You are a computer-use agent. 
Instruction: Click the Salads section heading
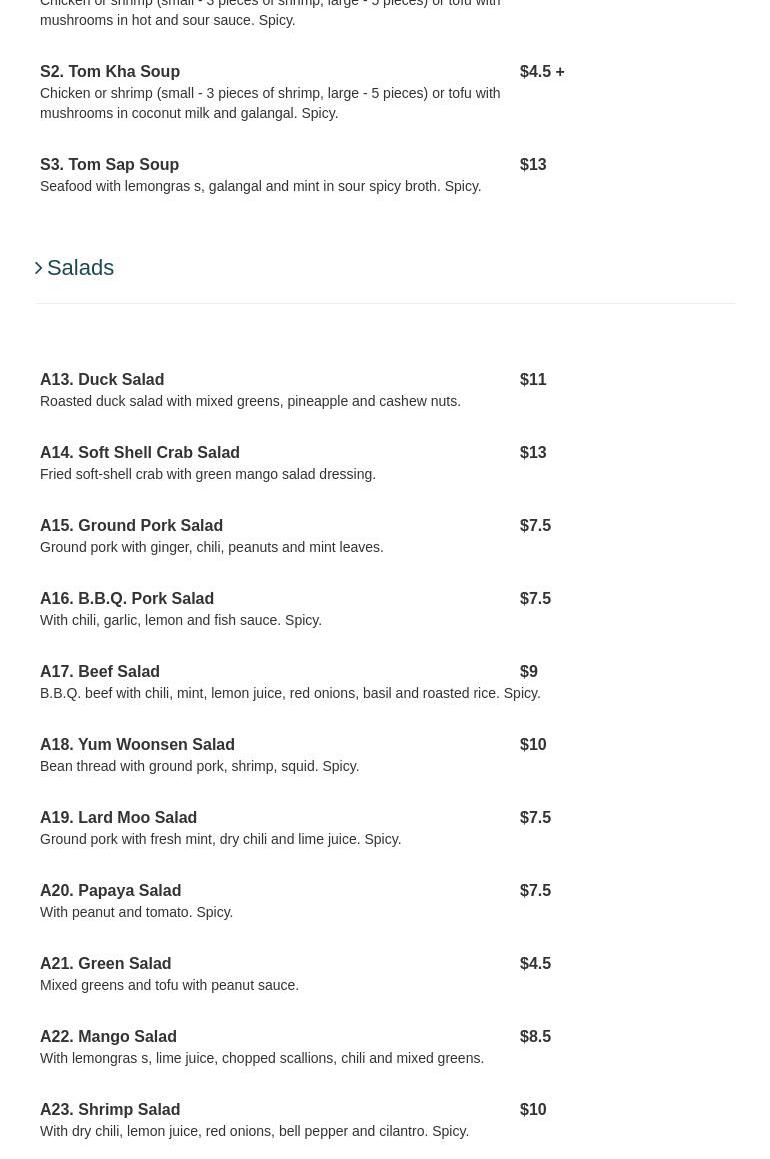pos(80,268)
